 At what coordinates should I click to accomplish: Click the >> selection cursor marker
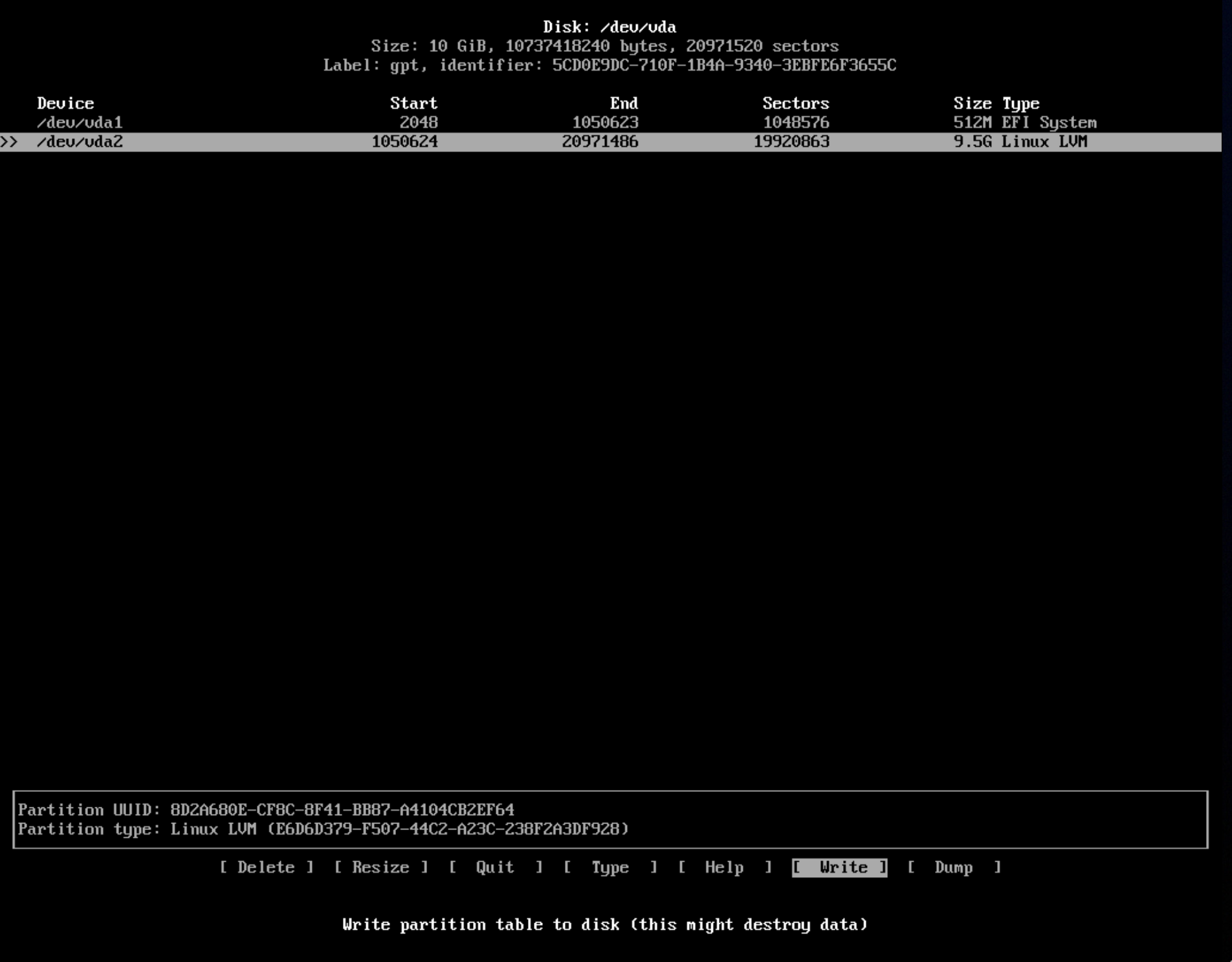9,142
